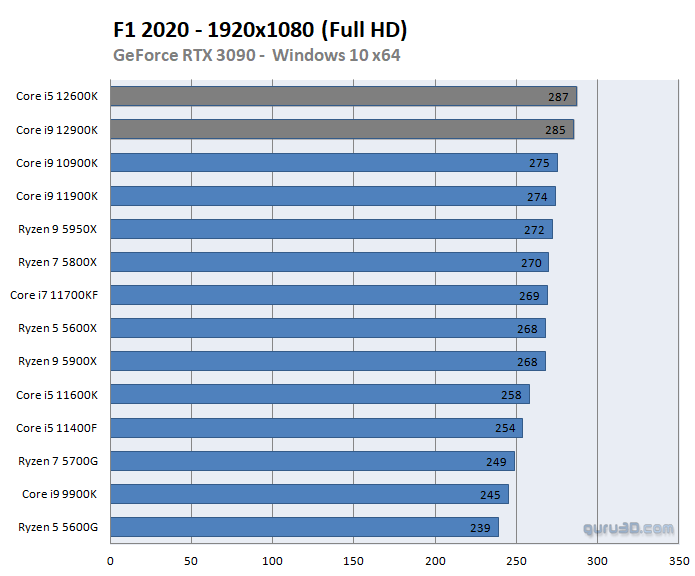Click the value 269 on the bar
The width and height of the screenshot is (695, 576).
[529, 296]
